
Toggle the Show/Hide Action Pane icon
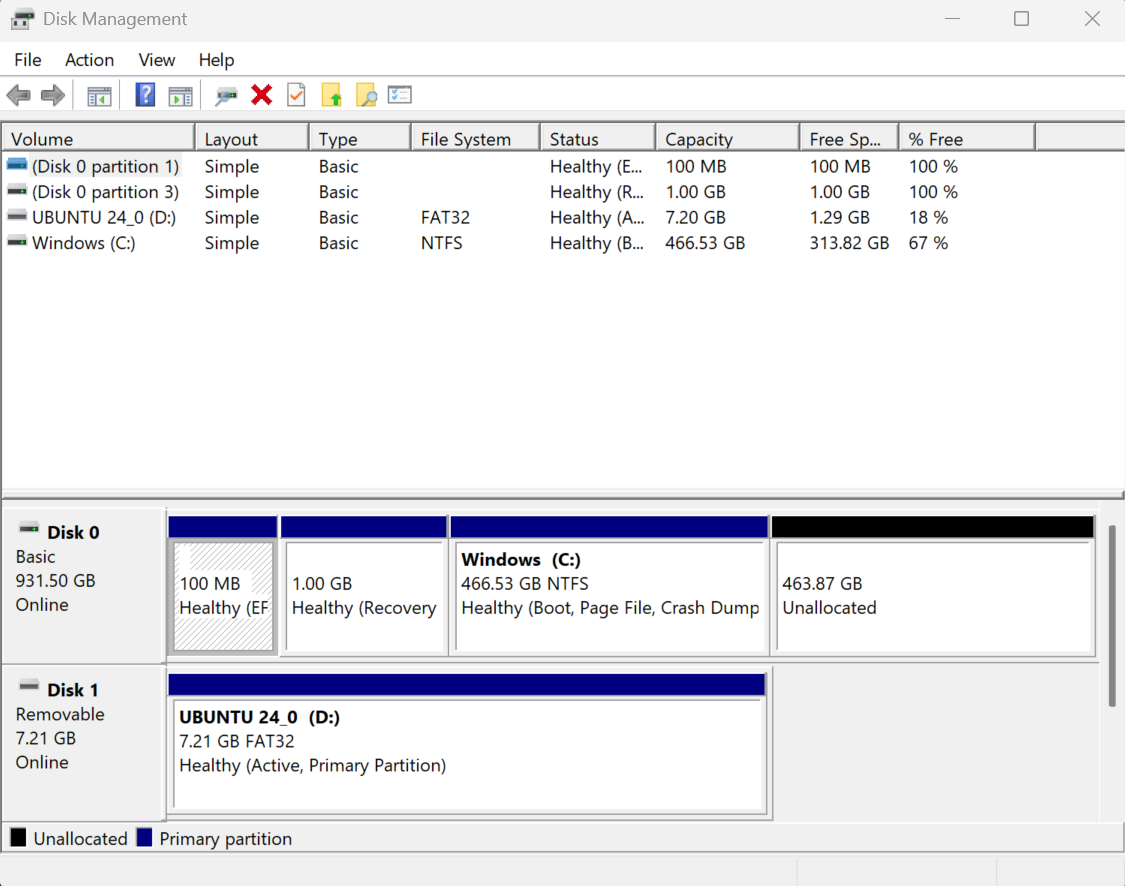[x=181, y=94]
